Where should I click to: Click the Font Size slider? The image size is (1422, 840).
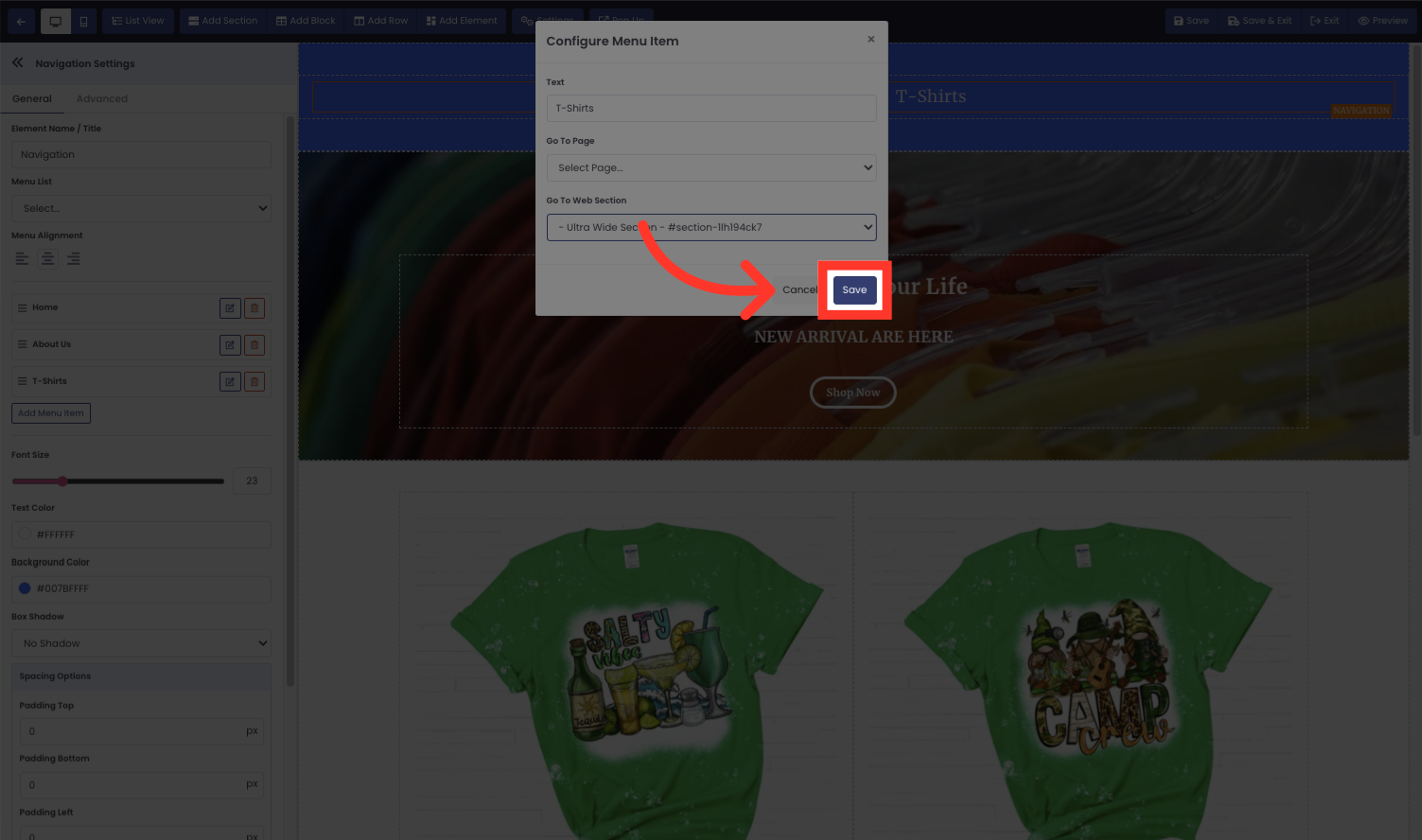(x=118, y=481)
